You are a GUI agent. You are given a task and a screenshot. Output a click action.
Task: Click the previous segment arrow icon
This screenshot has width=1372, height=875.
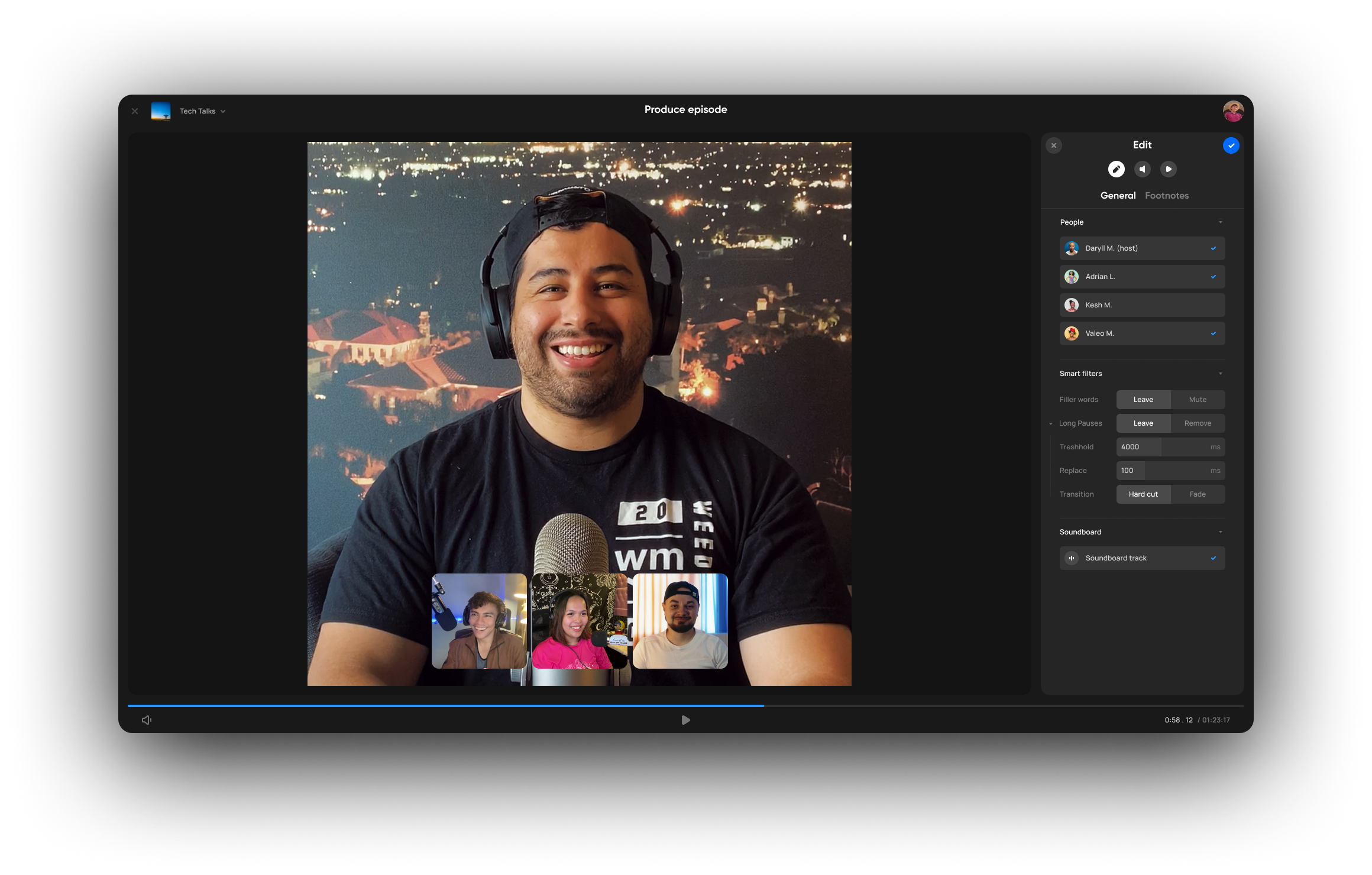point(1142,169)
